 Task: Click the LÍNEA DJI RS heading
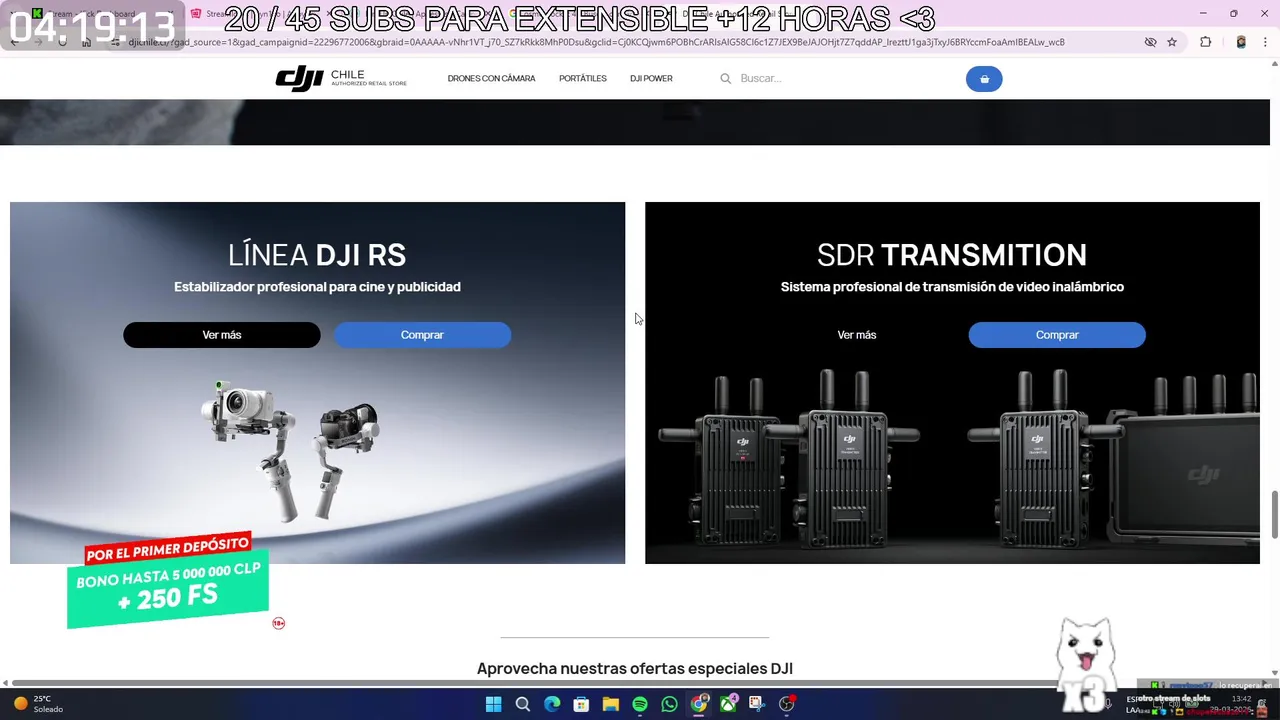[317, 255]
